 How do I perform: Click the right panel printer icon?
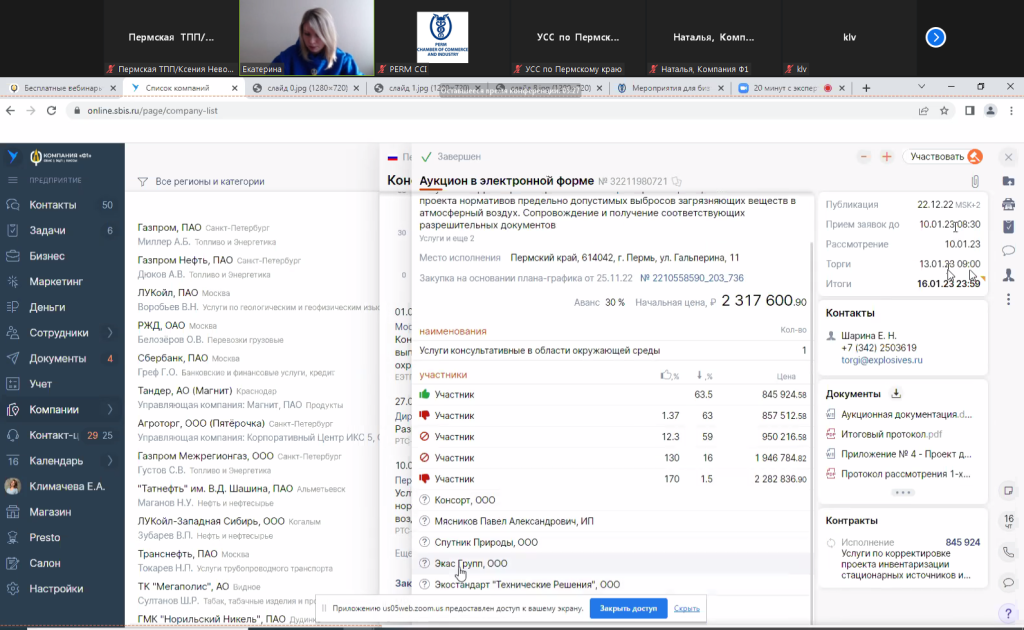[1008, 204]
